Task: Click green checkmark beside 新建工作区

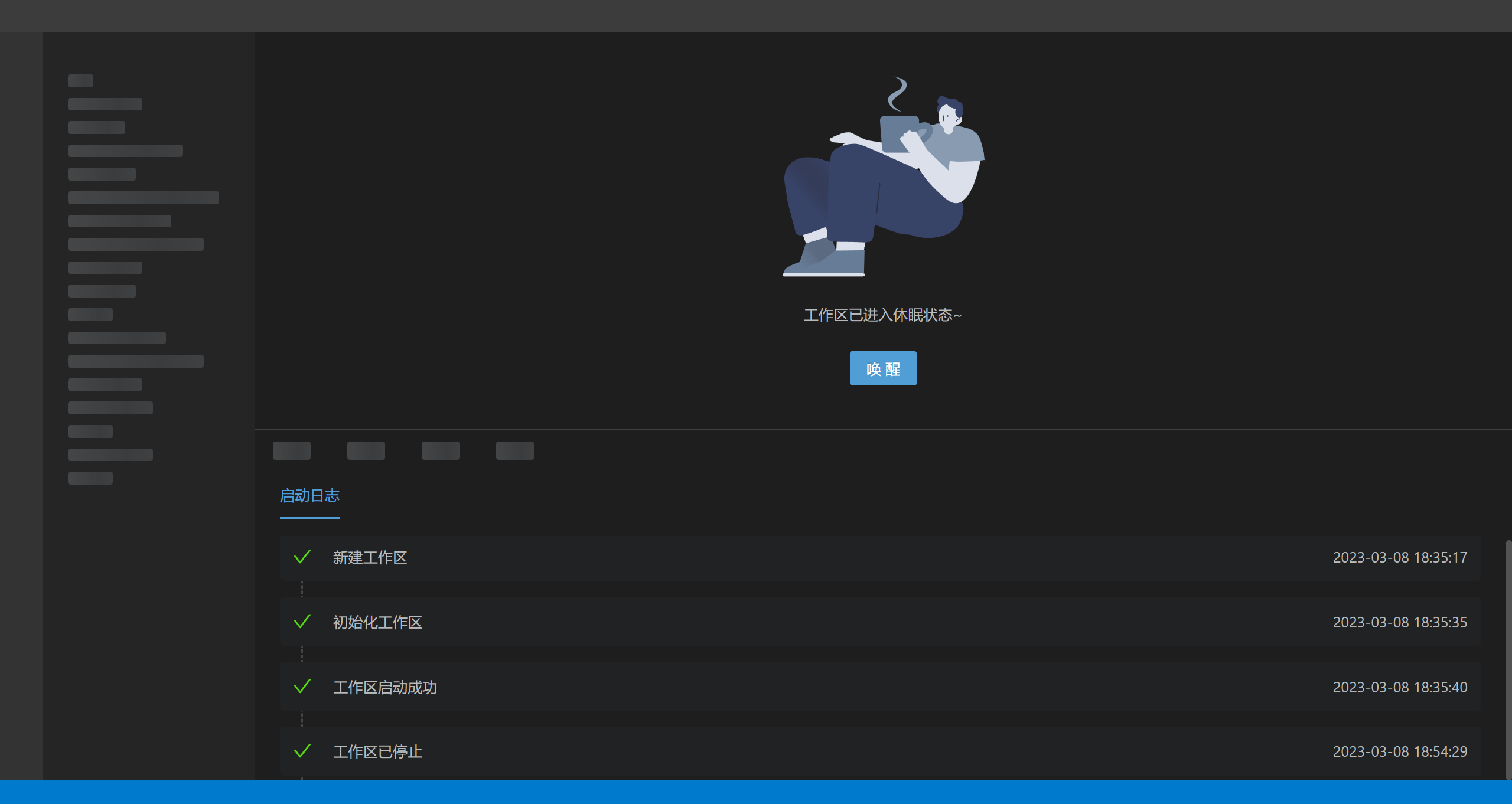Action: point(302,557)
